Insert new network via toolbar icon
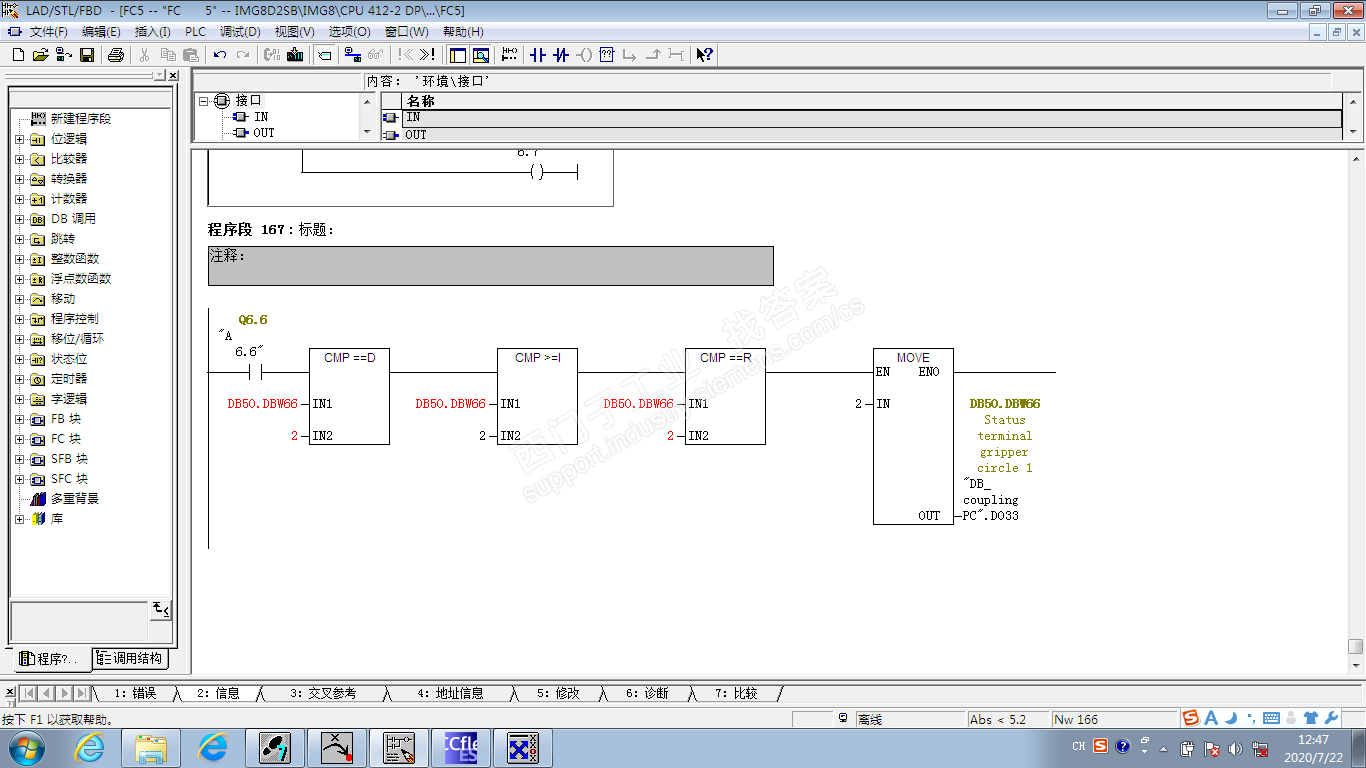 509,55
